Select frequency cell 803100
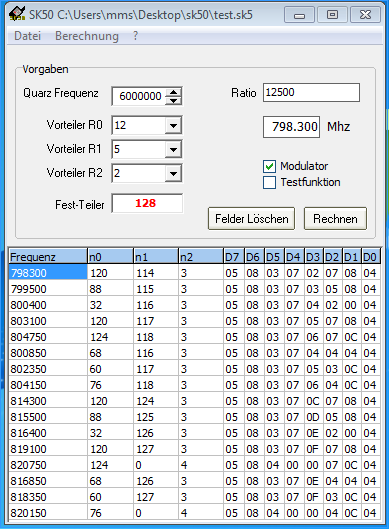The height and width of the screenshot is (529, 389). pos(48,321)
